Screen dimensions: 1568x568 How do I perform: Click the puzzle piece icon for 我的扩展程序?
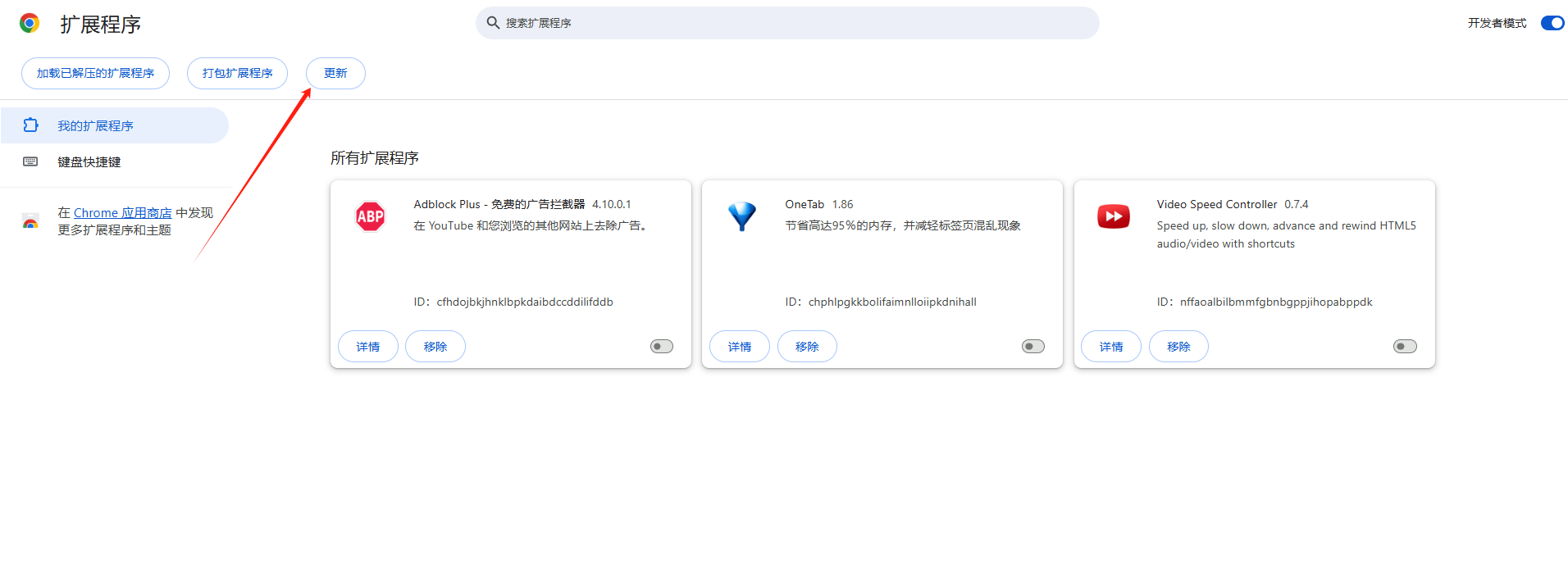30,125
